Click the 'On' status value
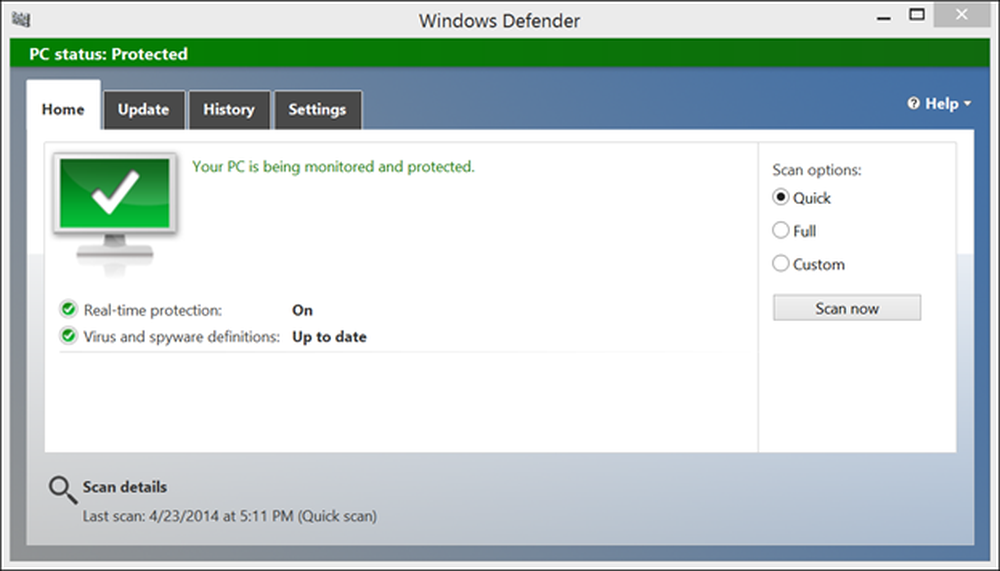Viewport: 1000px width, 571px height. (x=302, y=310)
